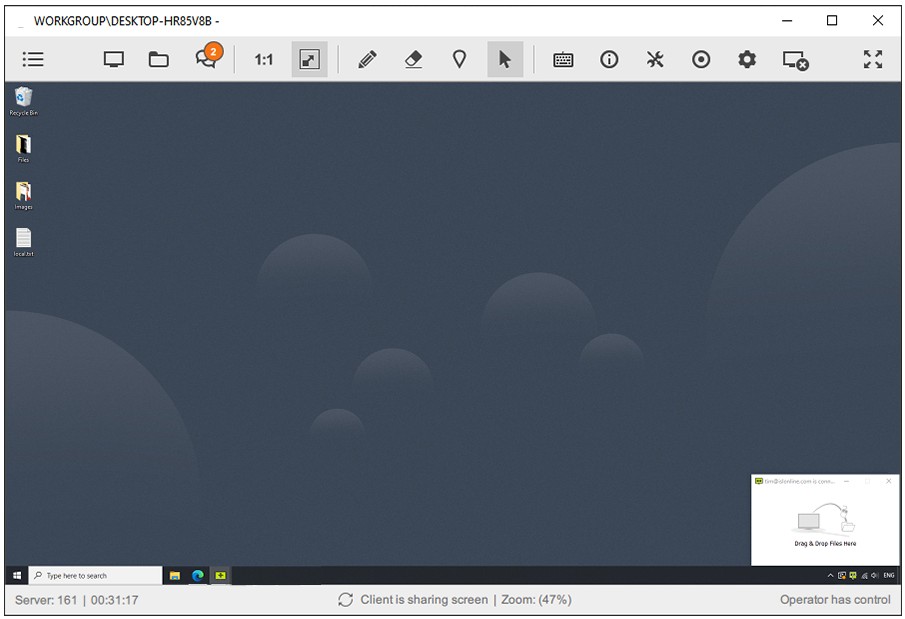Open the file transfer folder icon
This screenshot has width=905, height=619.
pos(159,60)
